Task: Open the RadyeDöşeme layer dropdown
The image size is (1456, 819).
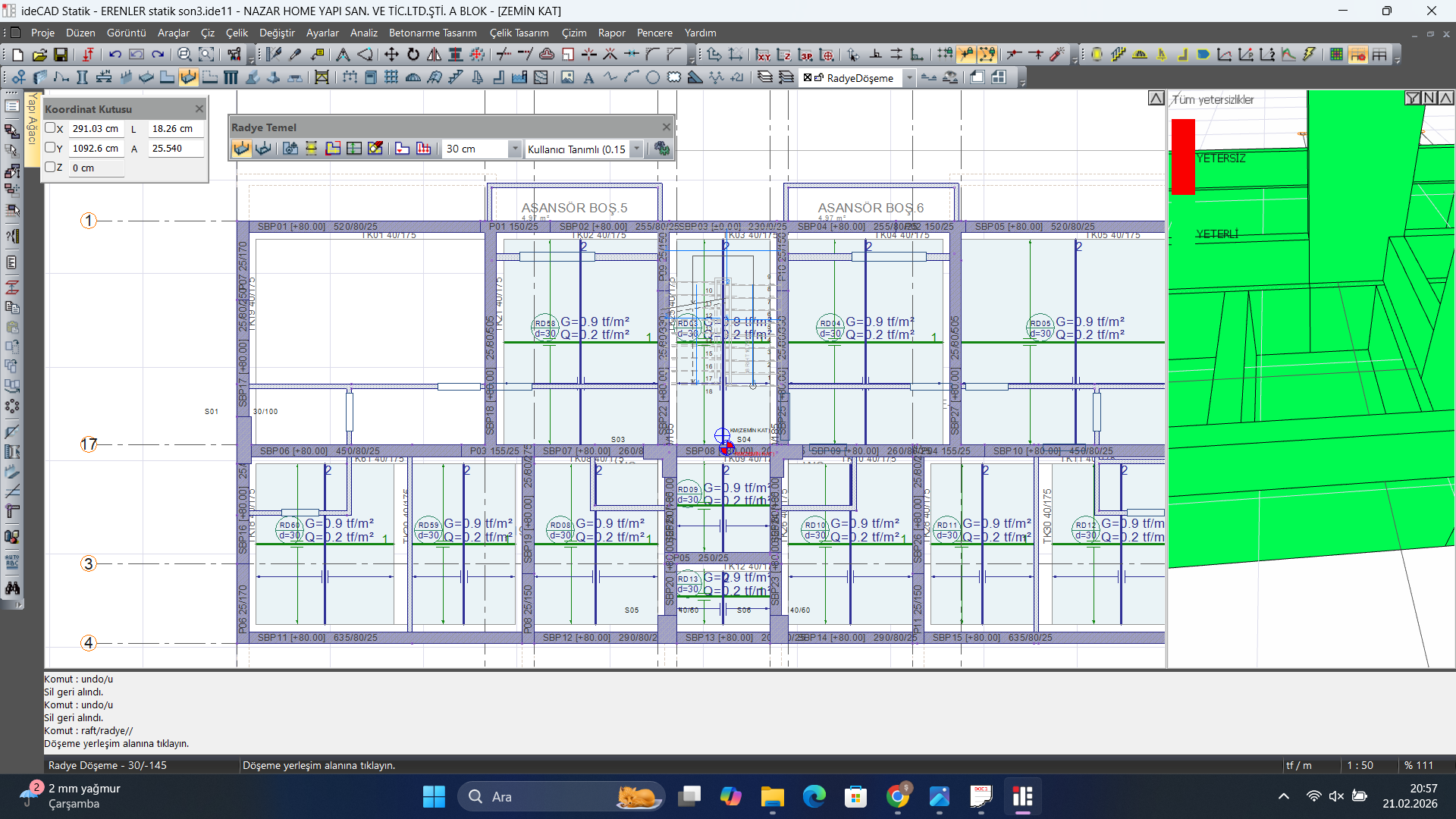Action: [908, 78]
